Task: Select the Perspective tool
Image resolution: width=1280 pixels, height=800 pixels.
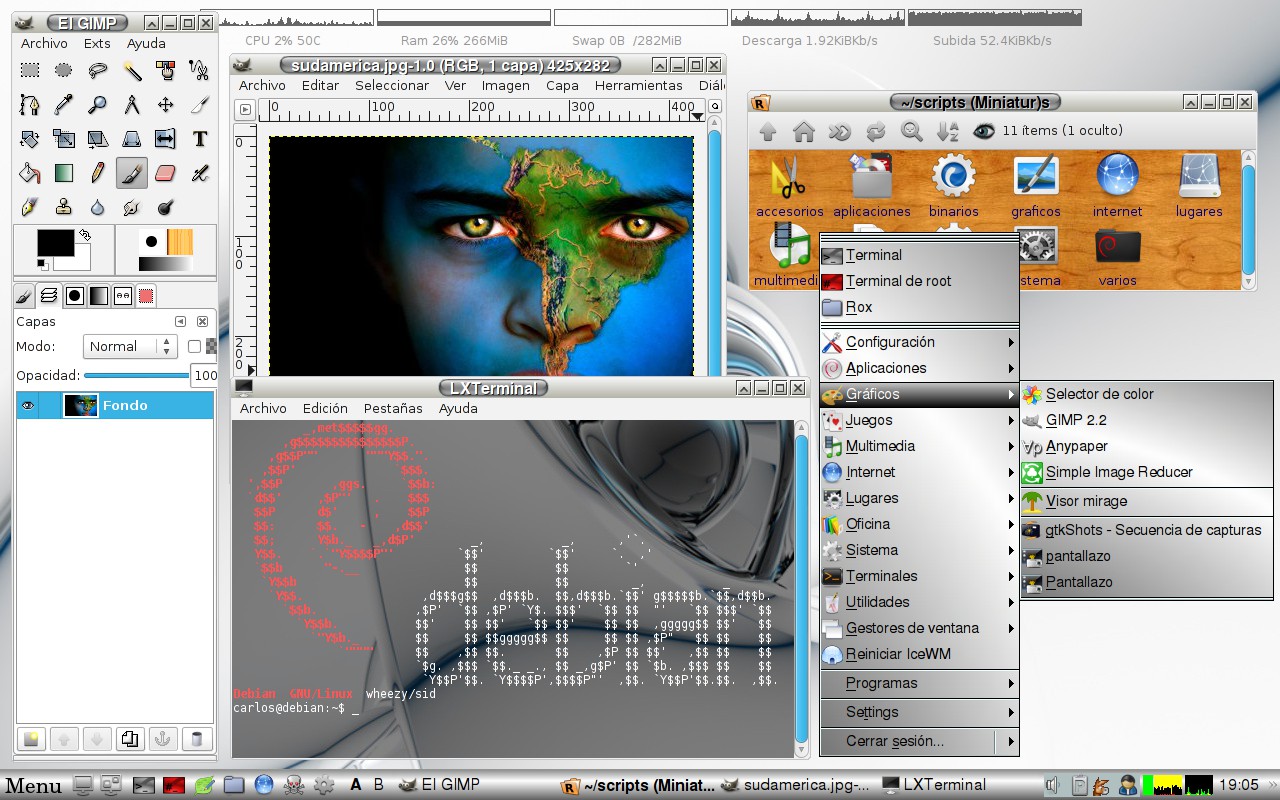Action: point(132,138)
